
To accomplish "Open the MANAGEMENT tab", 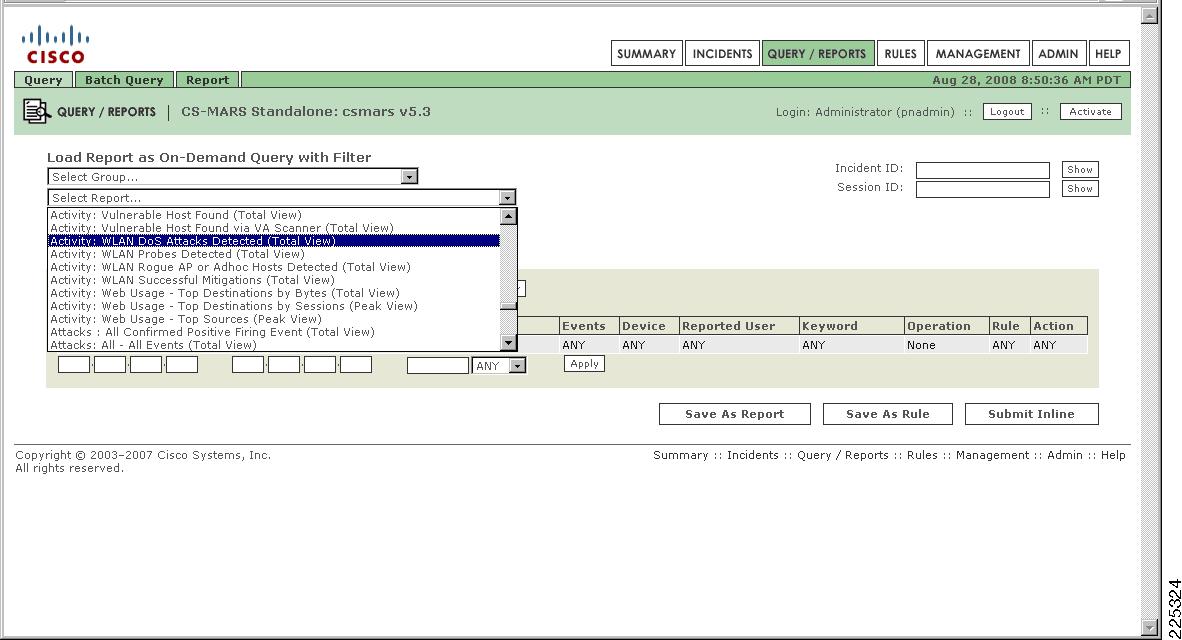I will tap(978, 54).
